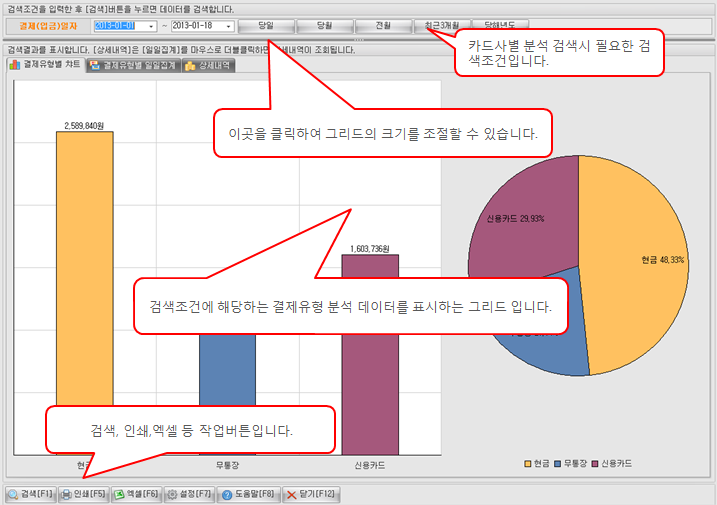This screenshot has height=505, width=717.
Task: Choose the 최근3개월 period button
Action: tap(442, 26)
